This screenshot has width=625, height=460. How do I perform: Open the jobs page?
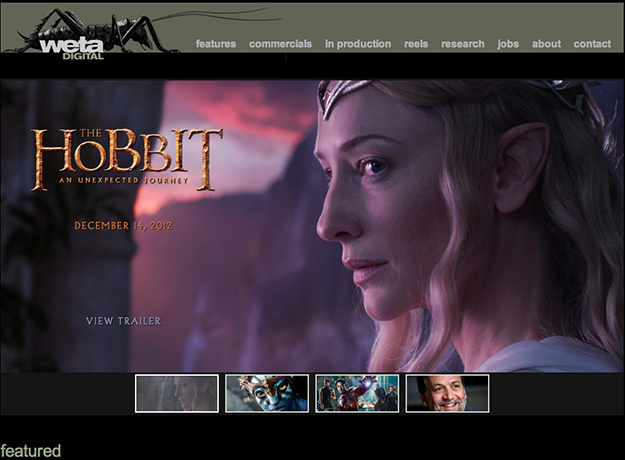click(x=508, y=44)
